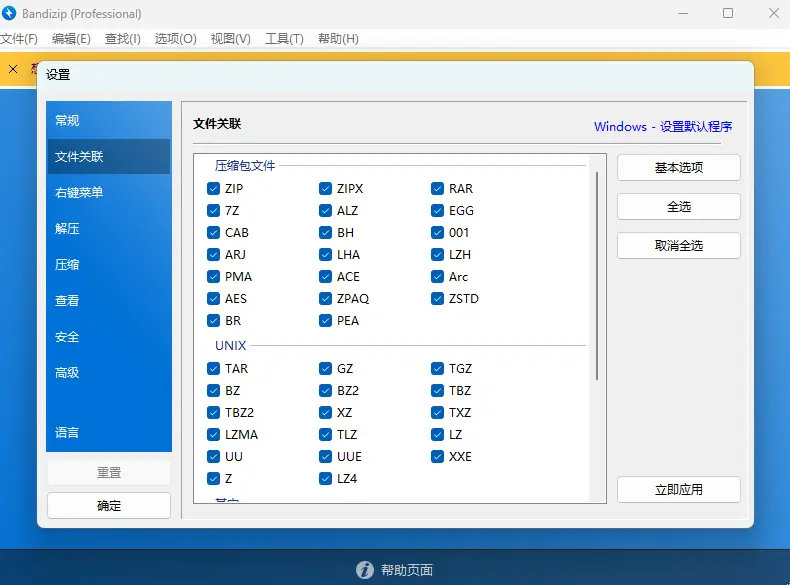Open the 编辑(E) menu
Image resolution: width=790 pixels, height=585 pixels.
point(71,39)
